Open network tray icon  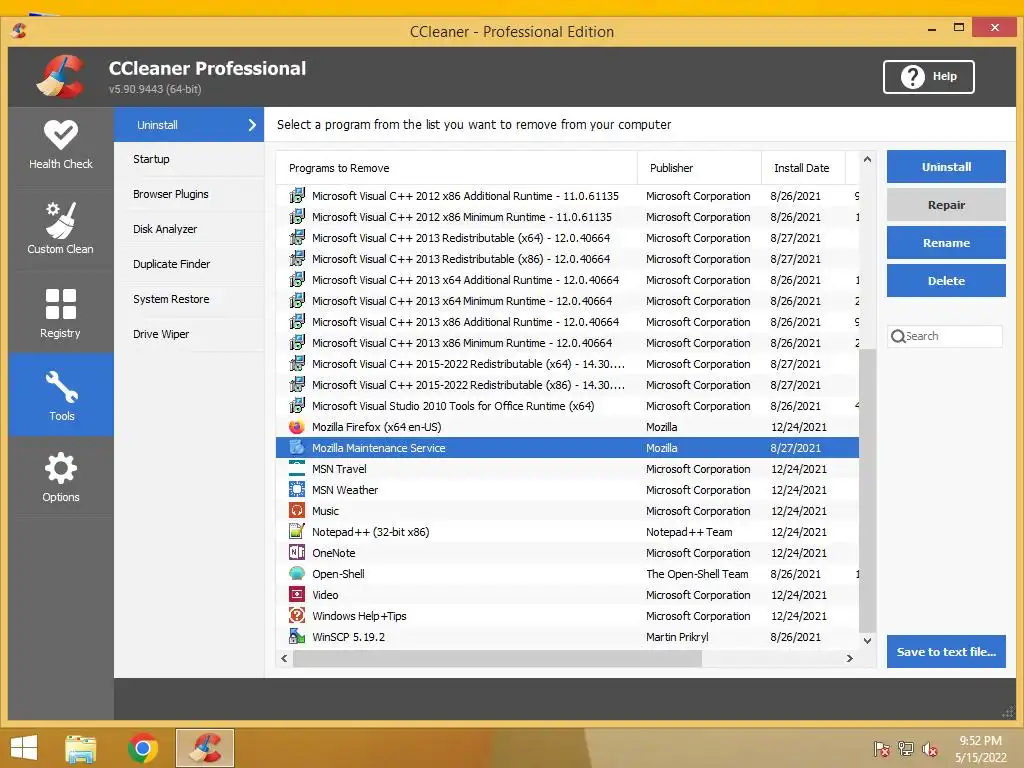(x=906, y=749)
